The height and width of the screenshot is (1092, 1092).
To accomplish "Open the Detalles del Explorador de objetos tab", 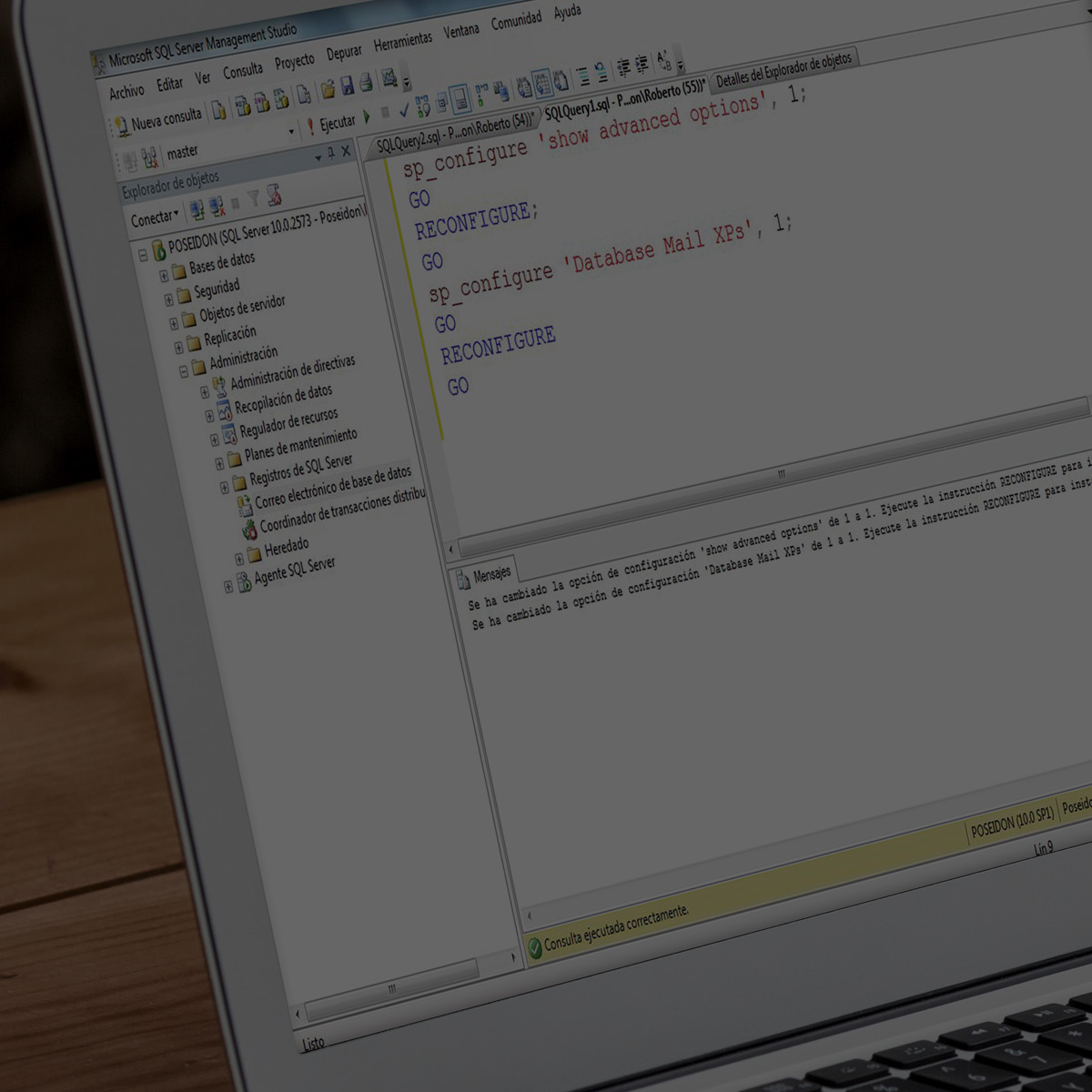I will pyautogui.click(x=784, y=70).
